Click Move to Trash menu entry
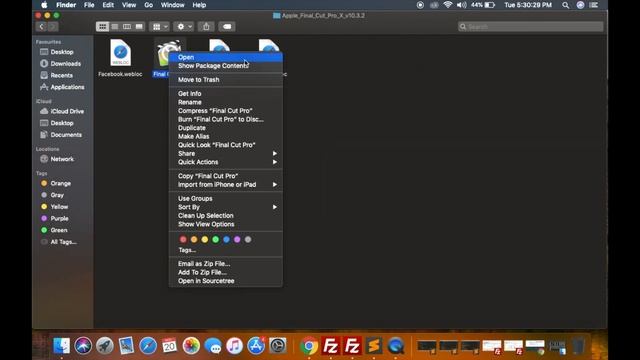Screen dimensions: 640x360 coord(226,80)
